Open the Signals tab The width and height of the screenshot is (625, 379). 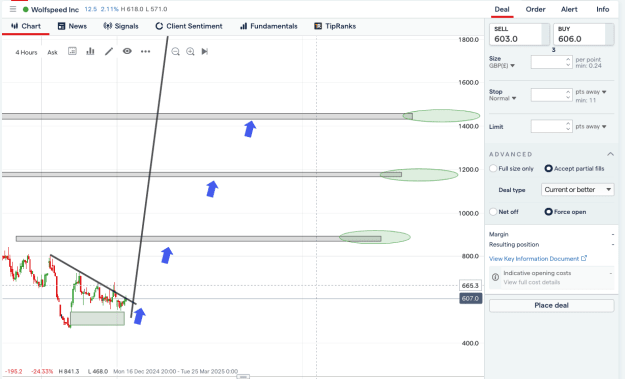coord(121,26)
